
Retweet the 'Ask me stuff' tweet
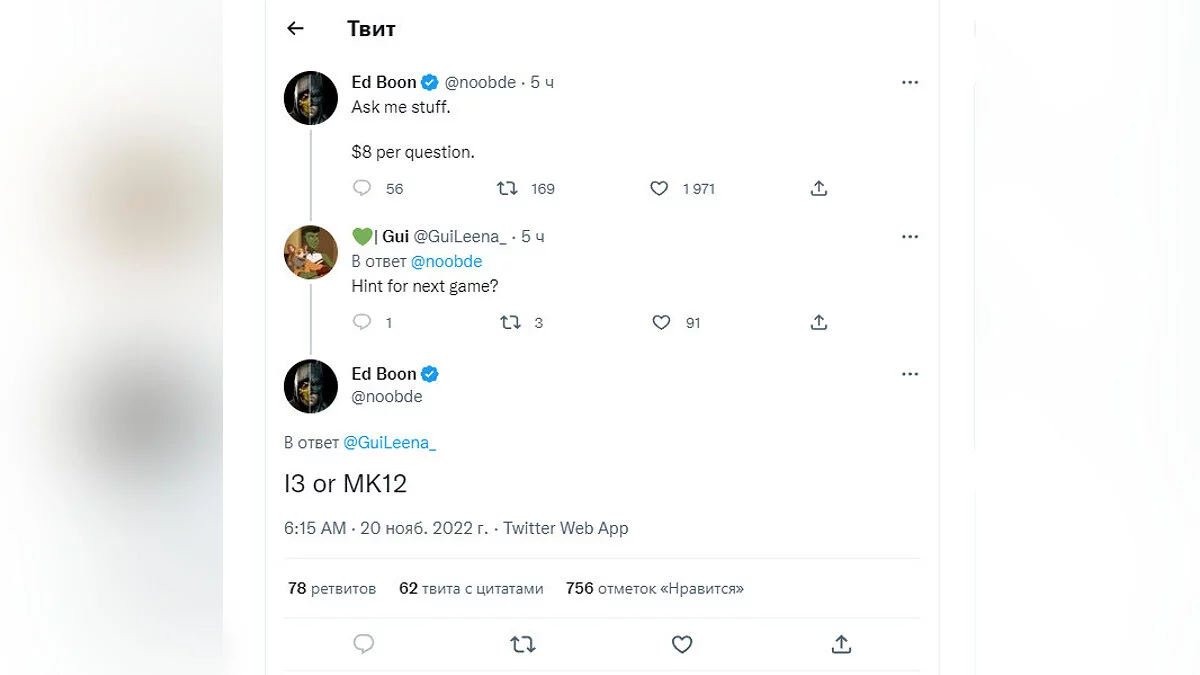click(x=508, y=188)
